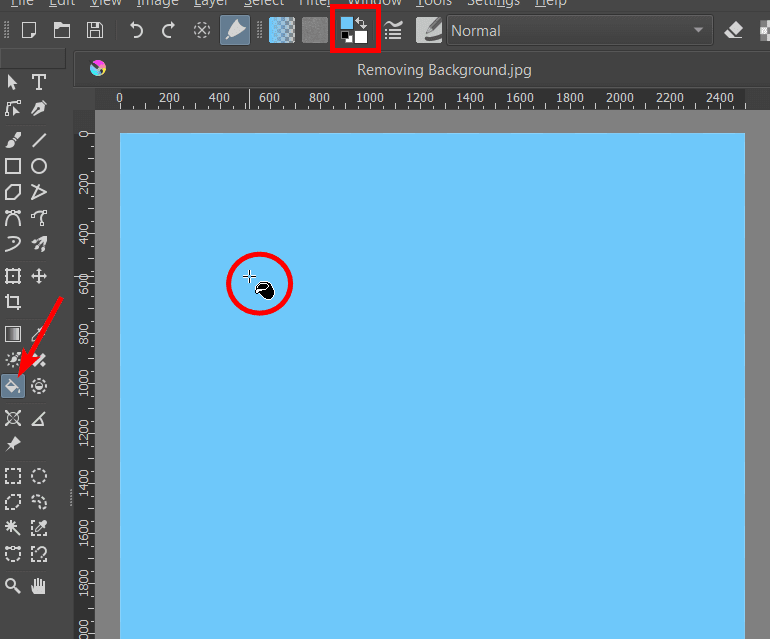Open the fill gradients swatch

coord(282,30)
